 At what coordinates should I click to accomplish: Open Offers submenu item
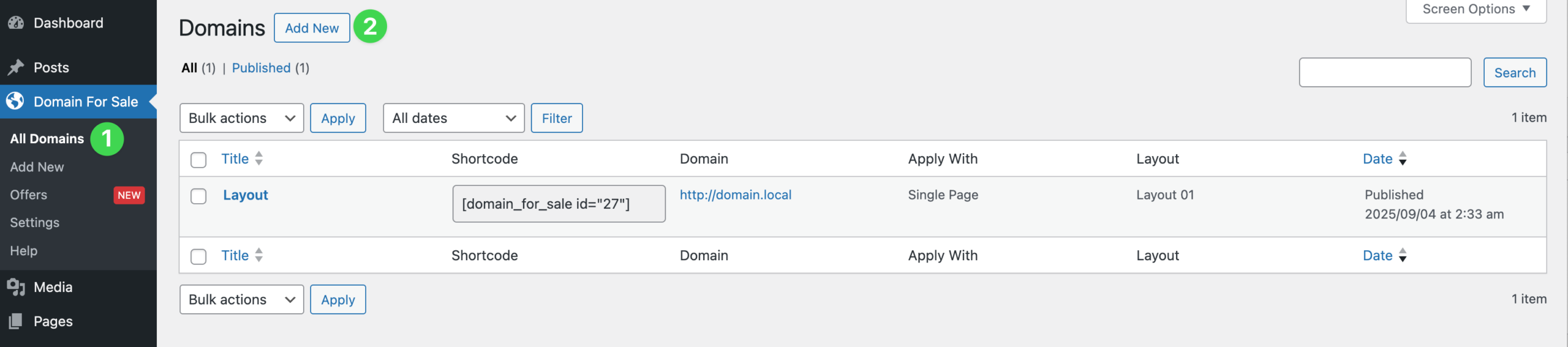click(x=29, y=195)
